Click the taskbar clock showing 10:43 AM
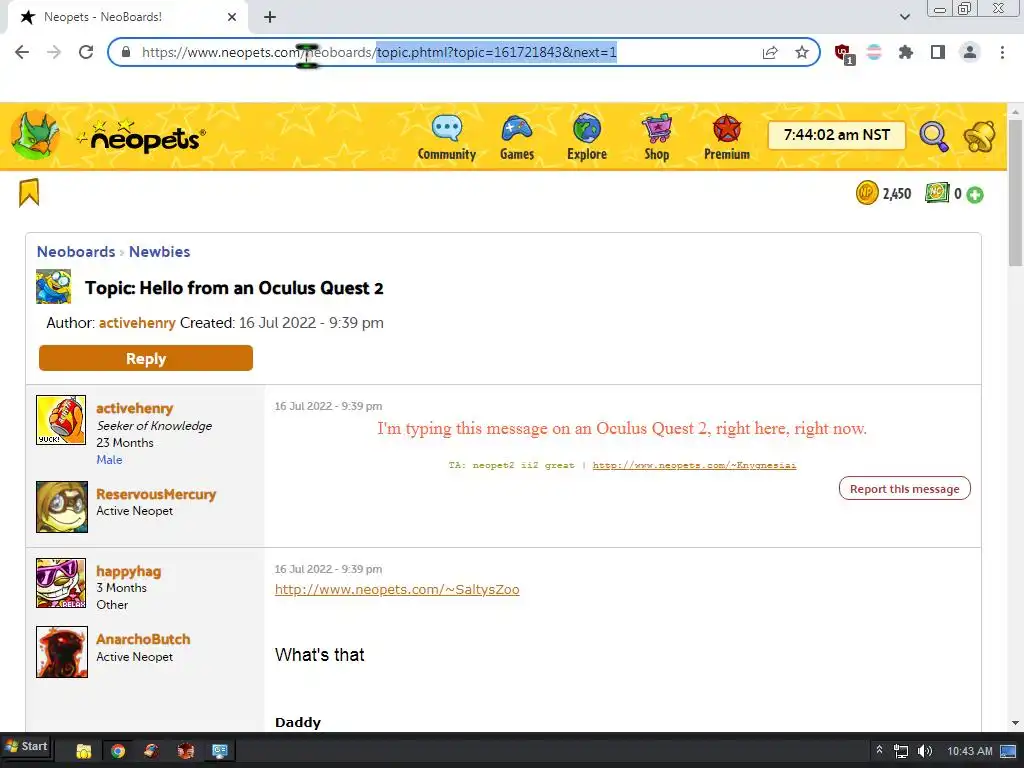The image size is (1024, 768). [970, 751]
